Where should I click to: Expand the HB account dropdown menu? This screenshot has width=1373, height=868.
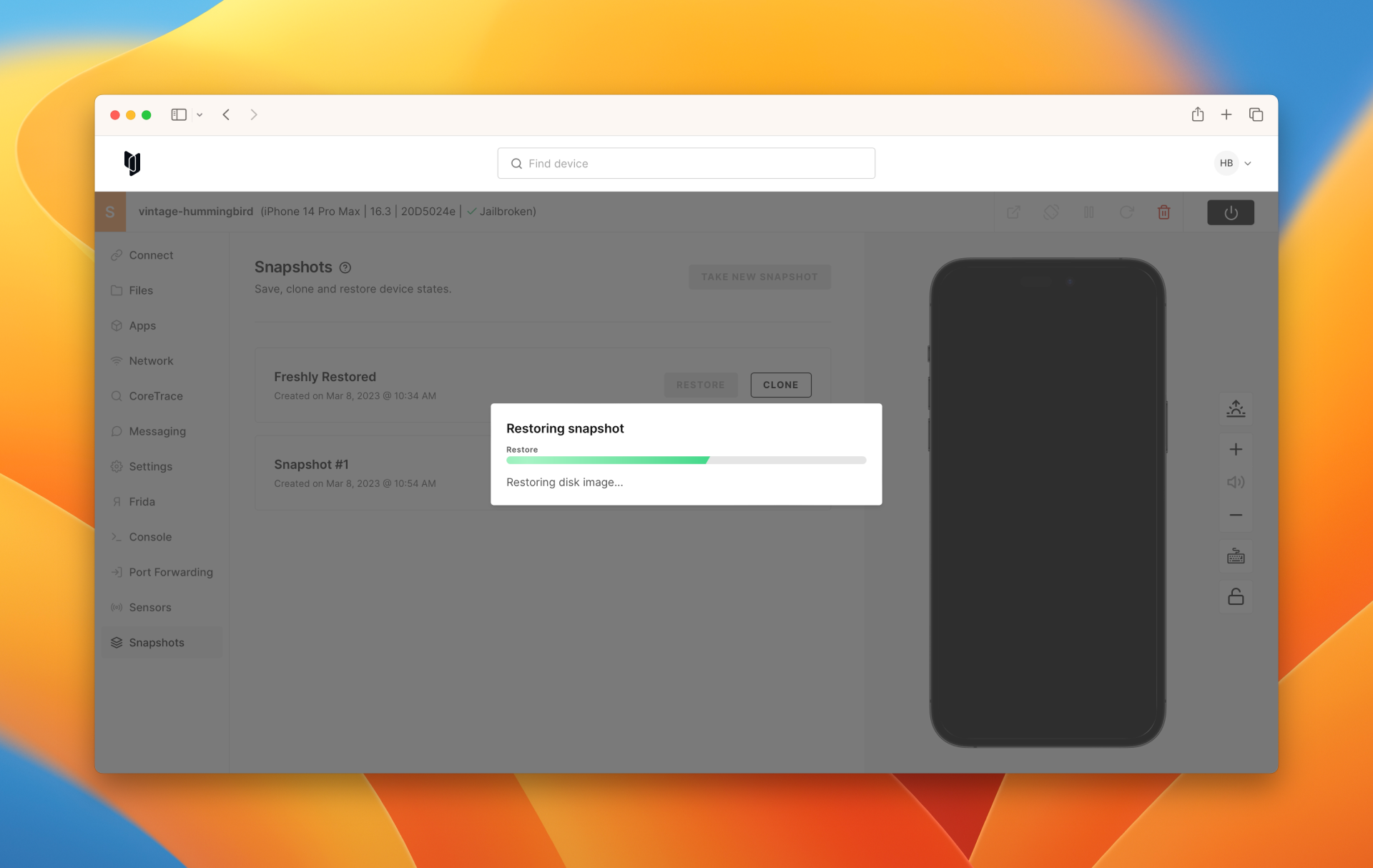pyautogui.click(x=1234, y=163)
